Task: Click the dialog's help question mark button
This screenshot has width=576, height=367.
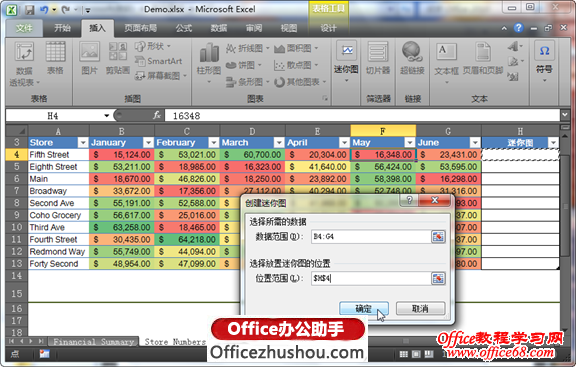Action: click(409, 200)
